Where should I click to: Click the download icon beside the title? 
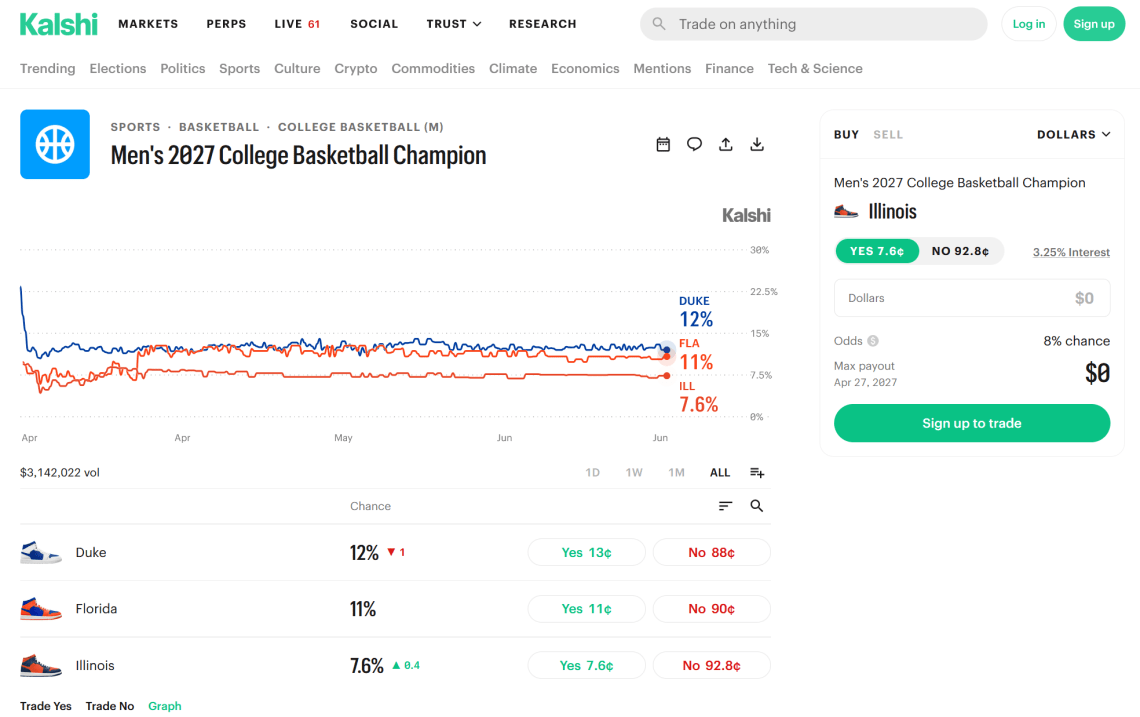point(757,144)
